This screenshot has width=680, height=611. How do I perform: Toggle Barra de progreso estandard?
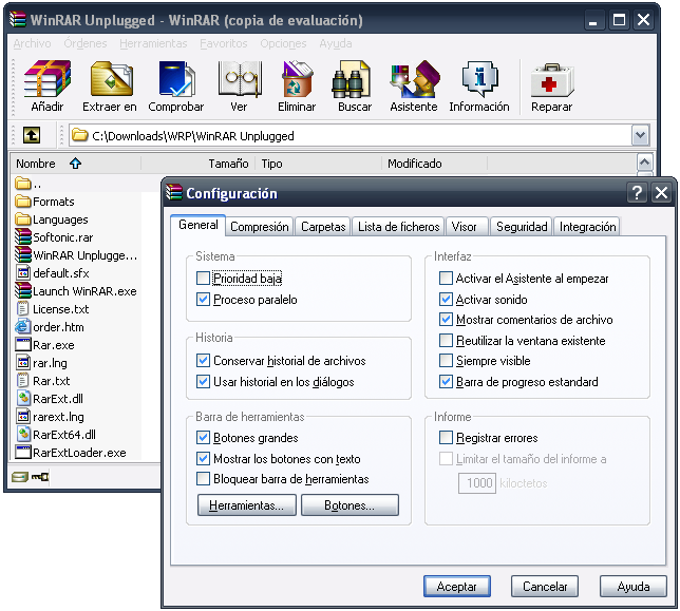[x=446, y=382]
